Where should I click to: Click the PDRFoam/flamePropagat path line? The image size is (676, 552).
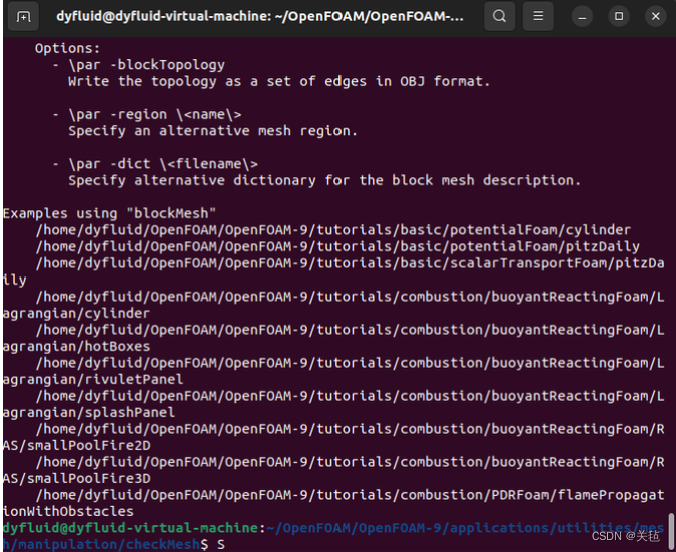click(350, 496)
